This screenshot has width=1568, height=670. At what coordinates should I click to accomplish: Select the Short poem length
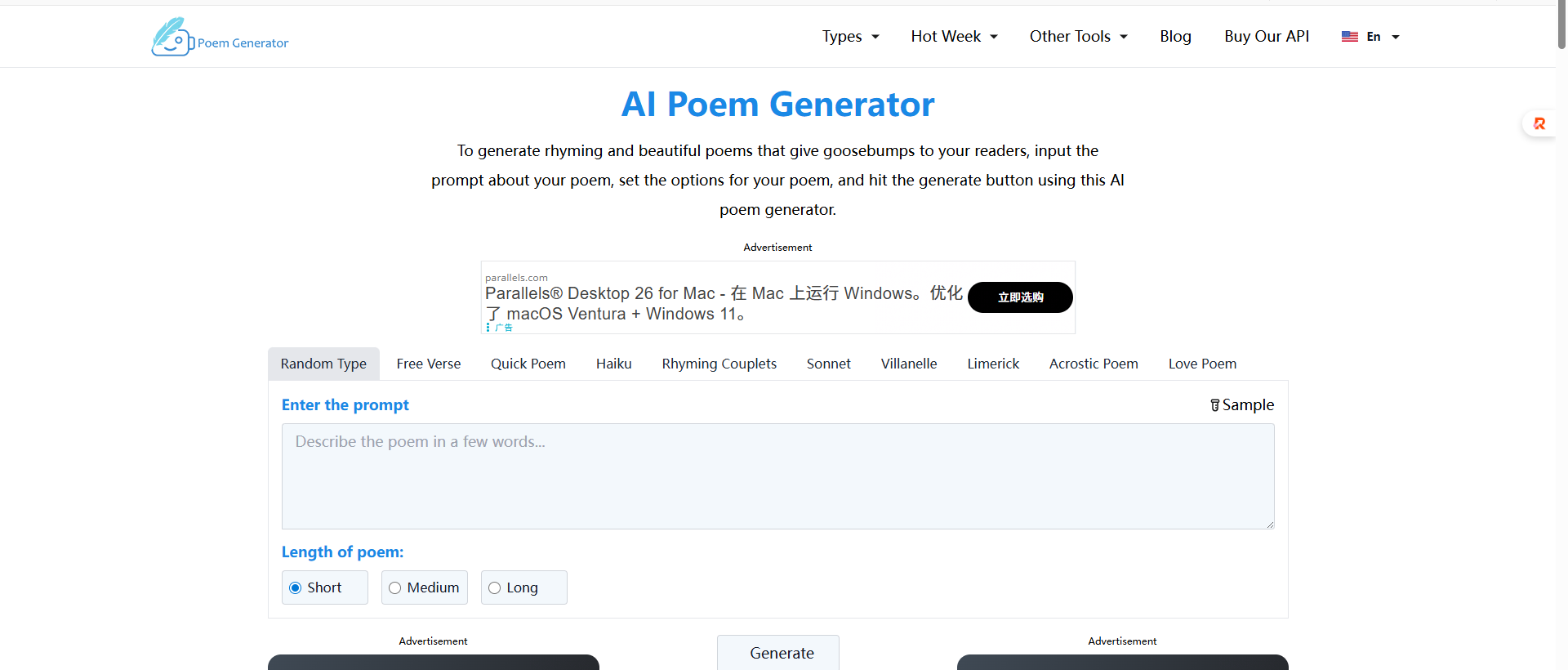click(x=296, y=588)
